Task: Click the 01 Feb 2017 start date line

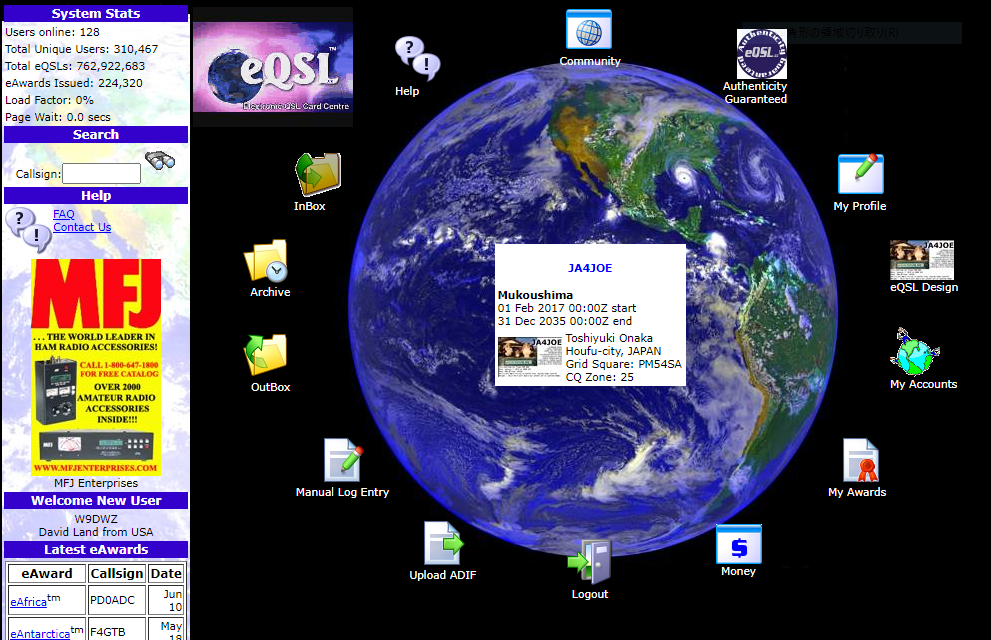Action: coord(566,308)
